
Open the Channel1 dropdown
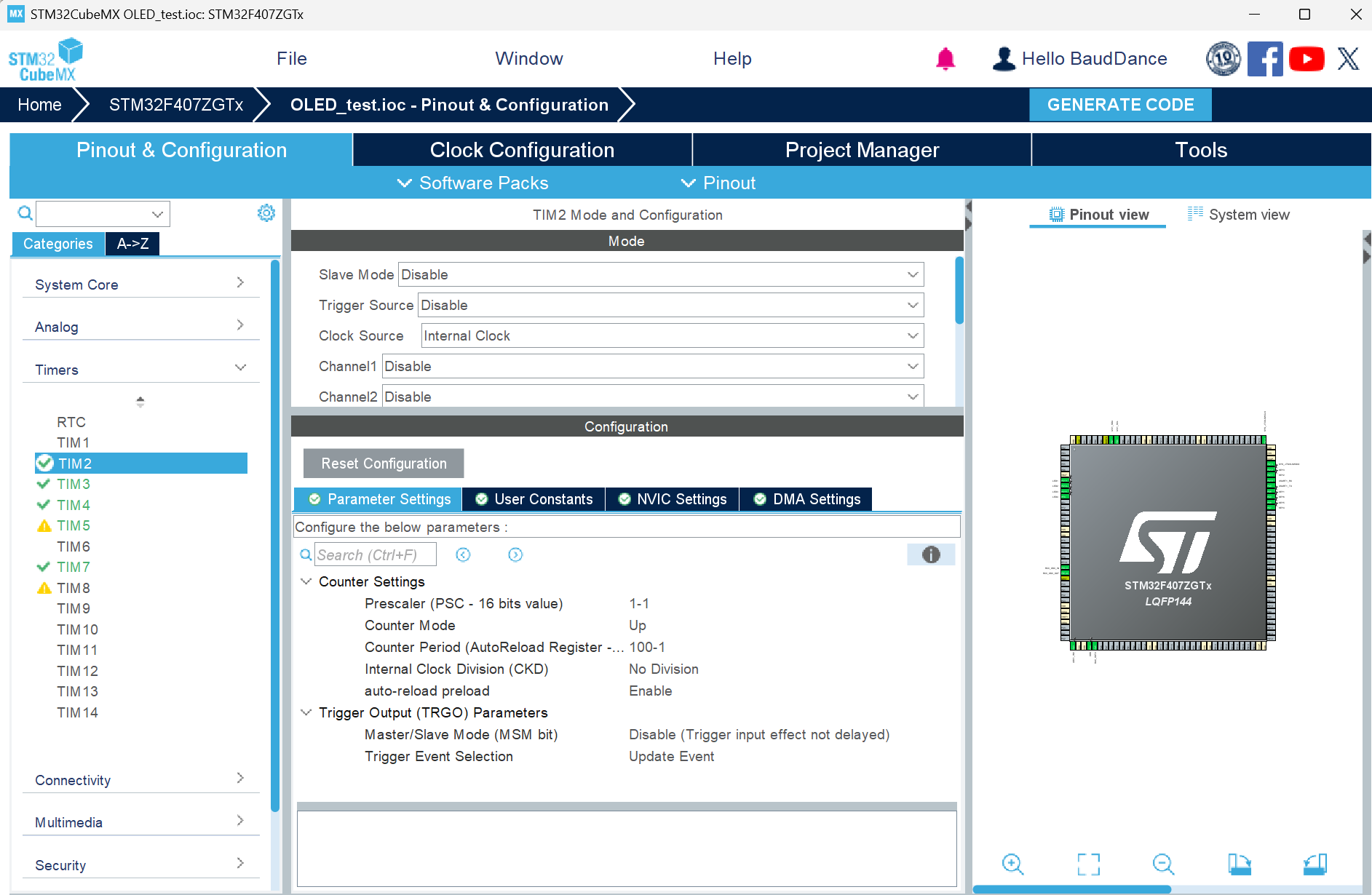(653, 366)
